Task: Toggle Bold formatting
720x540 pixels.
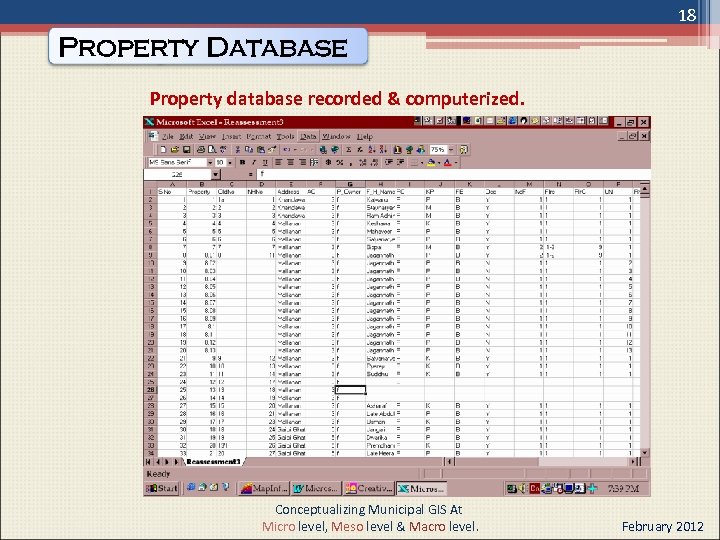Action: click(242, 162)
